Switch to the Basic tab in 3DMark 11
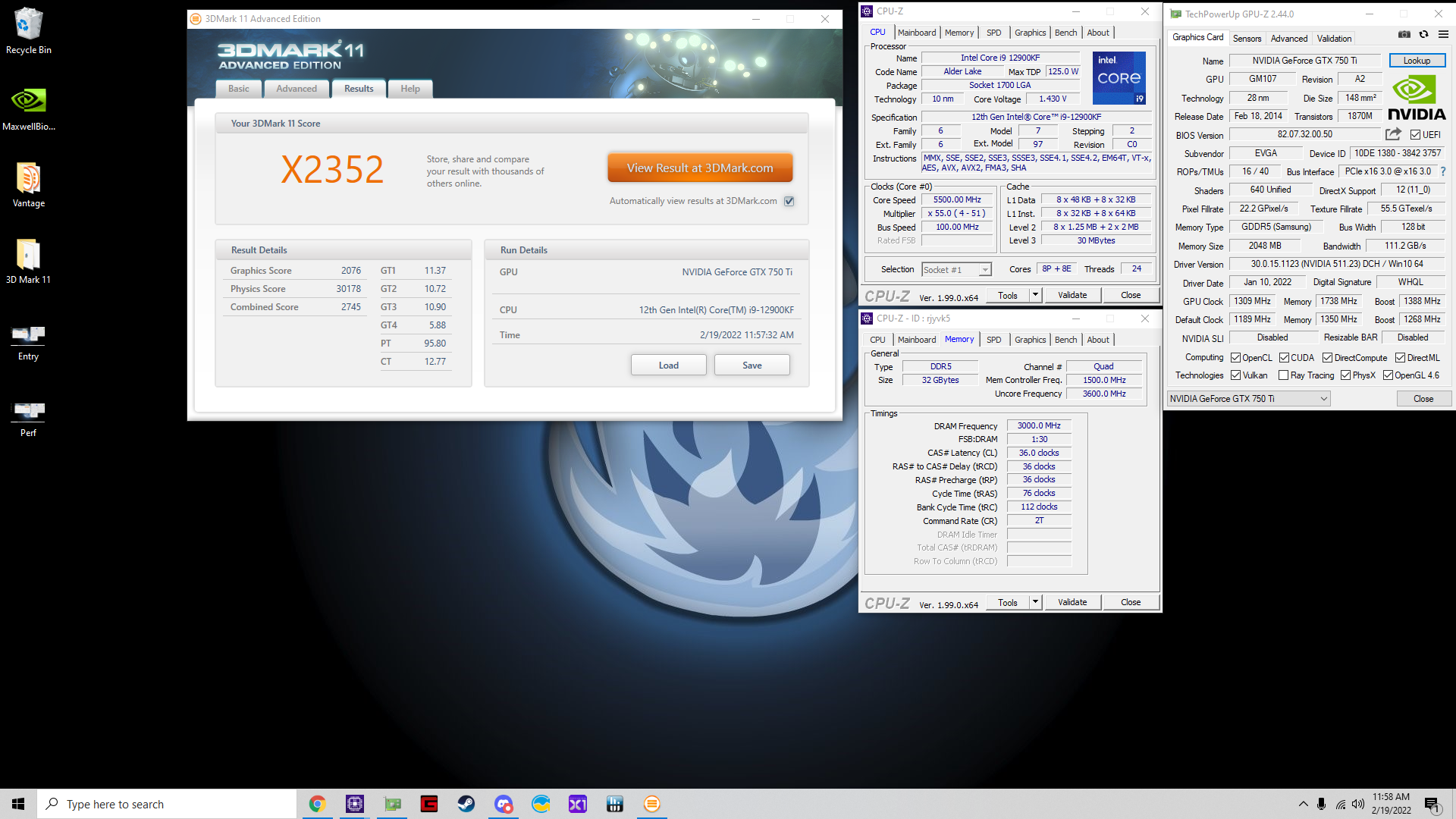The width and height of the screenshot is (1456, 819). (x=239, y=89)
